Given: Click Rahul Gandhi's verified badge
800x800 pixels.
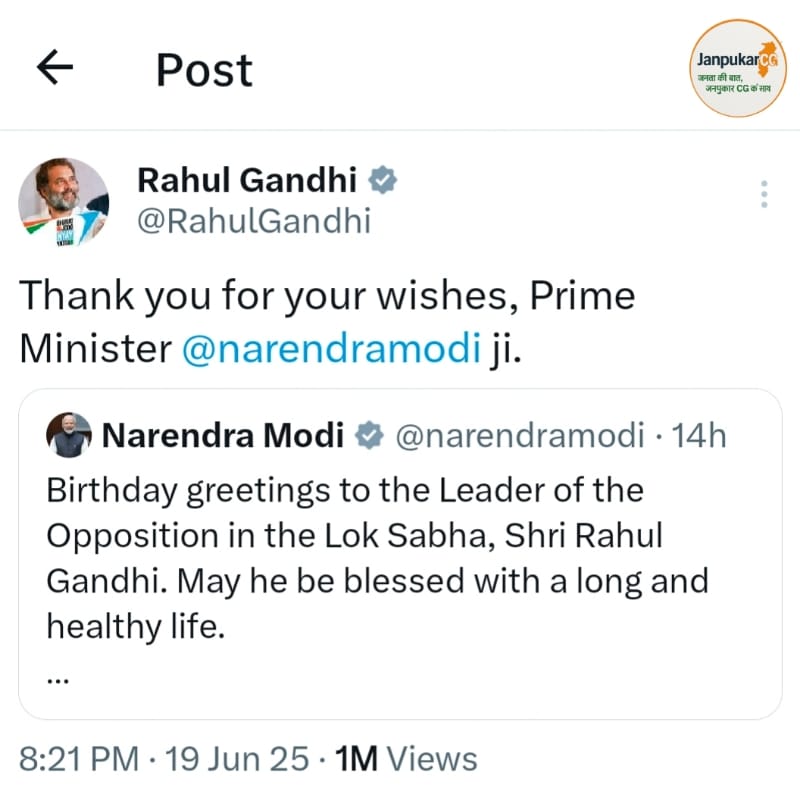Looking at the screenshot, I should tap(385, 180).
